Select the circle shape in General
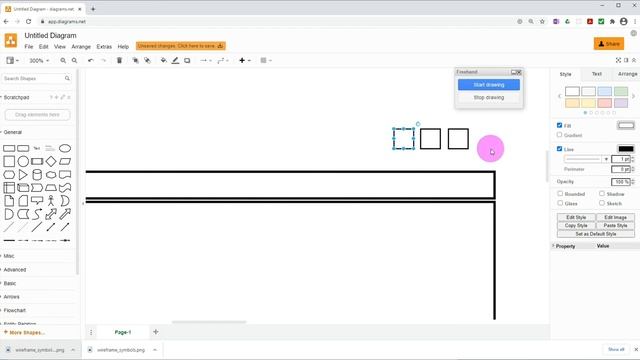The image size is (640, 360). tap(23, 161)
